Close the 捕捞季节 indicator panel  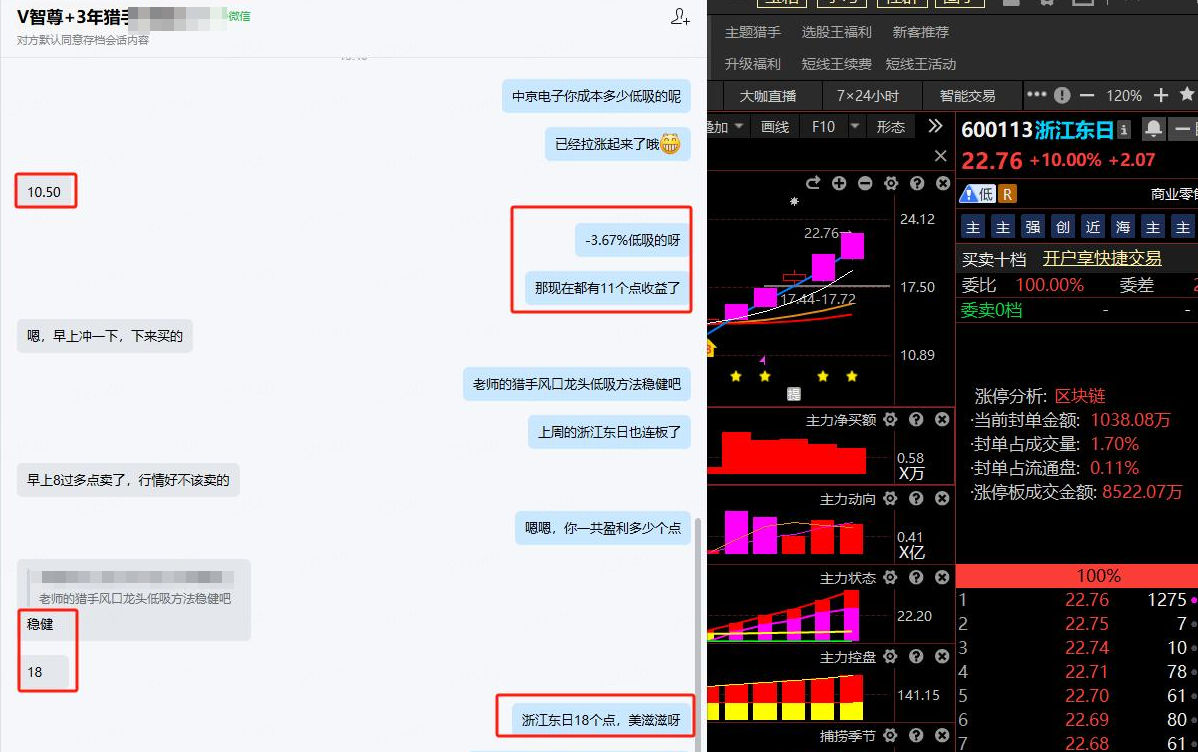(942, 735)
